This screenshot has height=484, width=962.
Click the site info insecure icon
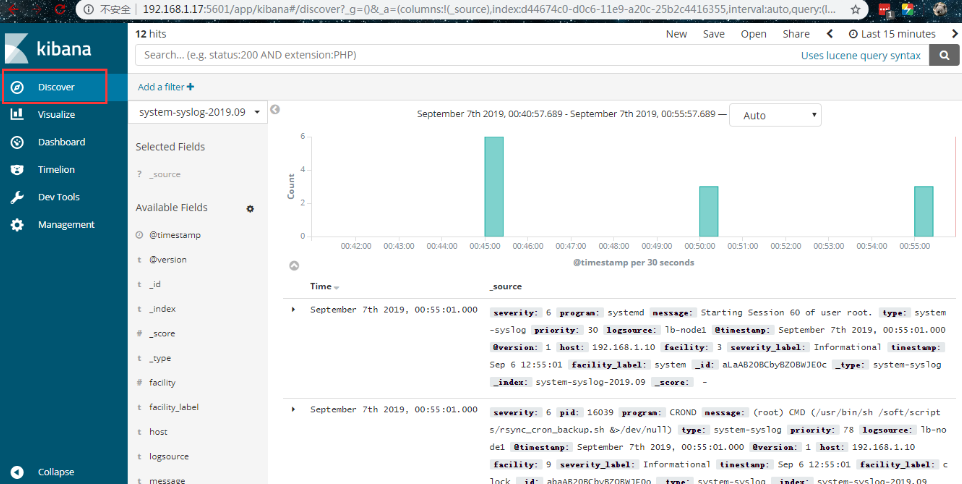click(x=88, y=9)
